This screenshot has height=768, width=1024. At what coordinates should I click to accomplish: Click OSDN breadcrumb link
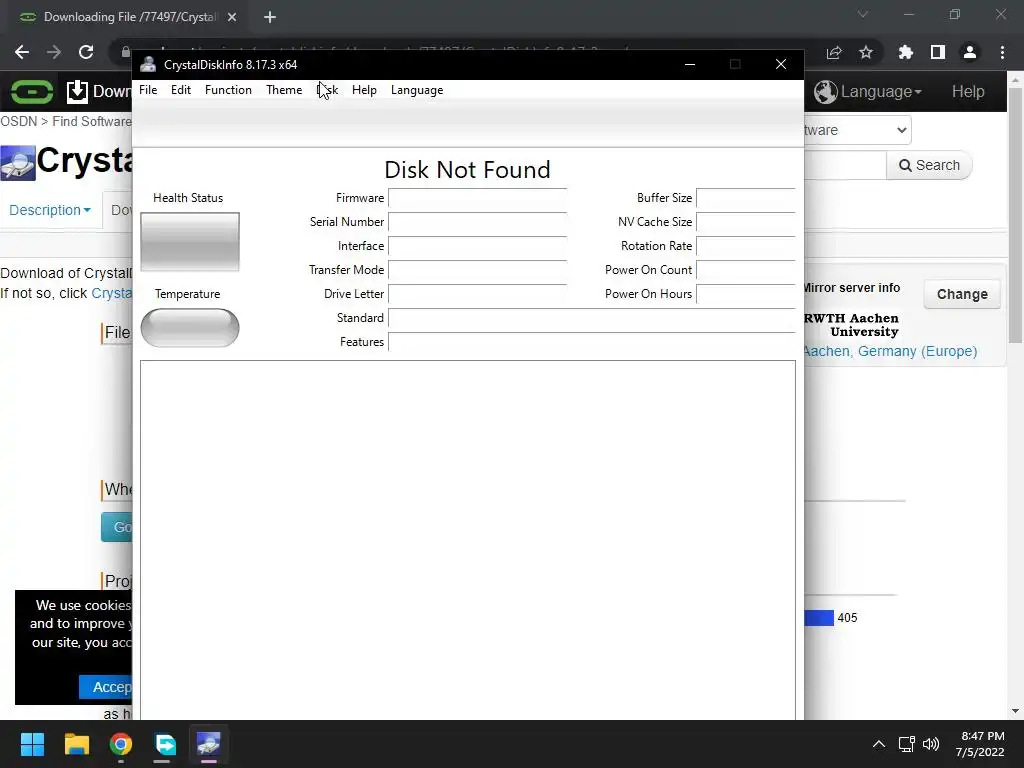(x=18, y=121)
